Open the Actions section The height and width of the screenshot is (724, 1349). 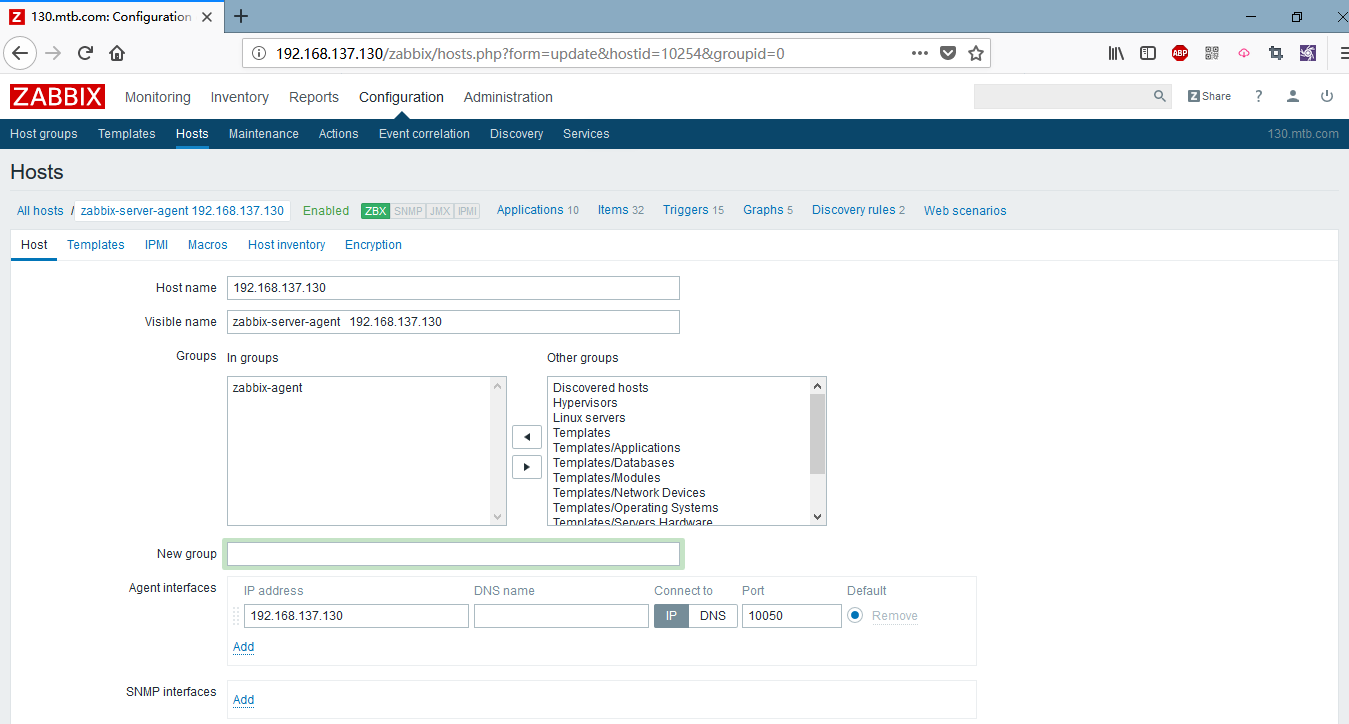click(x=339, y=134)
